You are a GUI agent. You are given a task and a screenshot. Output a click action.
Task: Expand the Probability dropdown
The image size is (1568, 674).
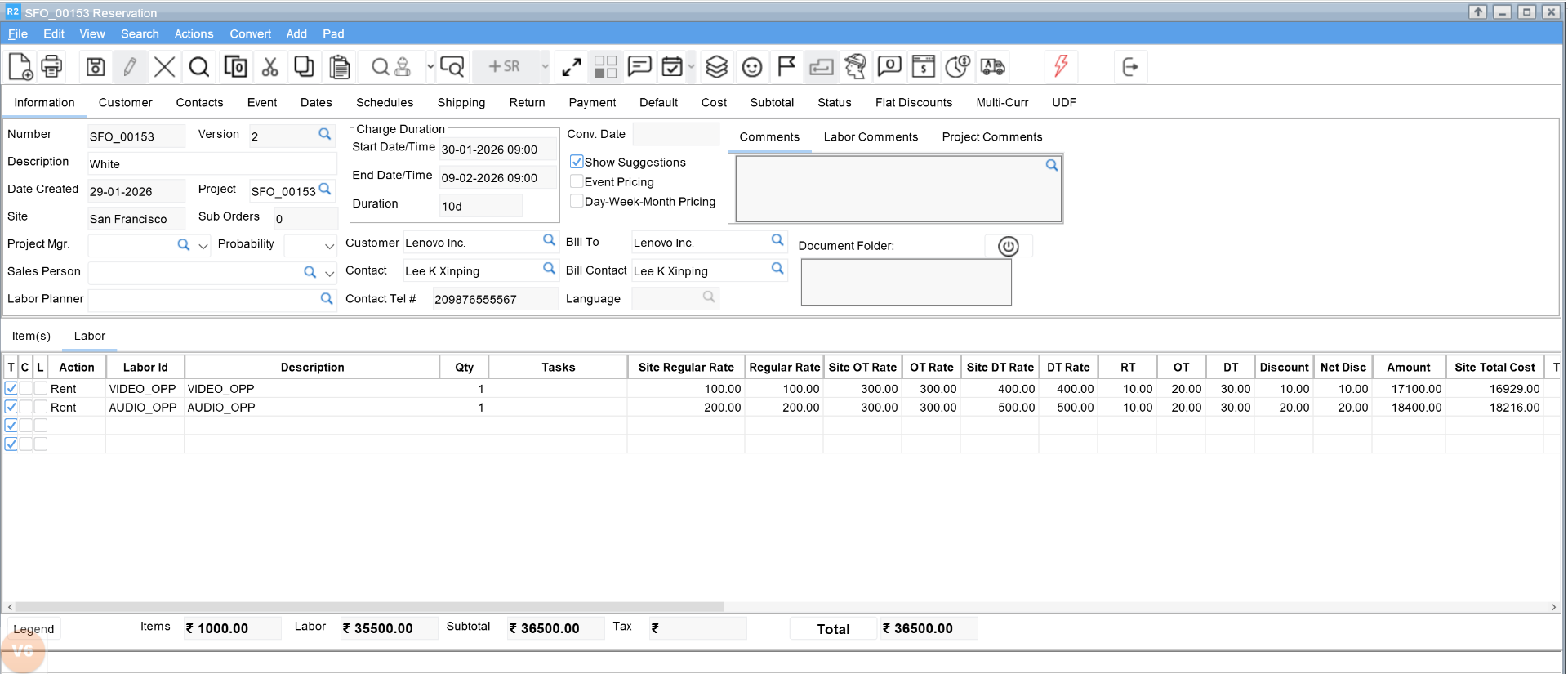[x=329, y=245]
